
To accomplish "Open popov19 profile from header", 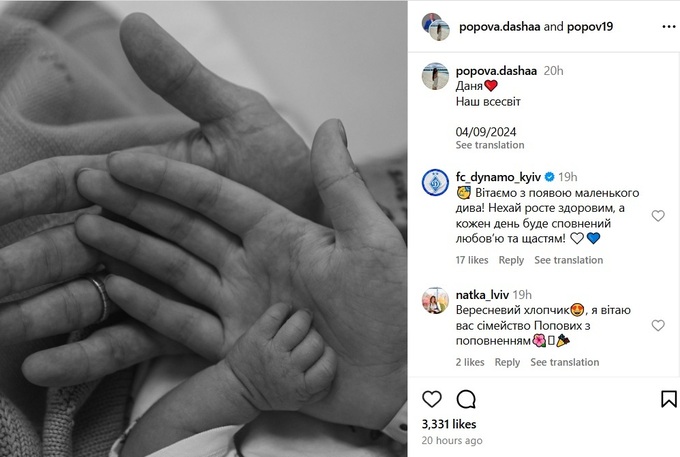I will pyautogui.click(x=590, y=27).
